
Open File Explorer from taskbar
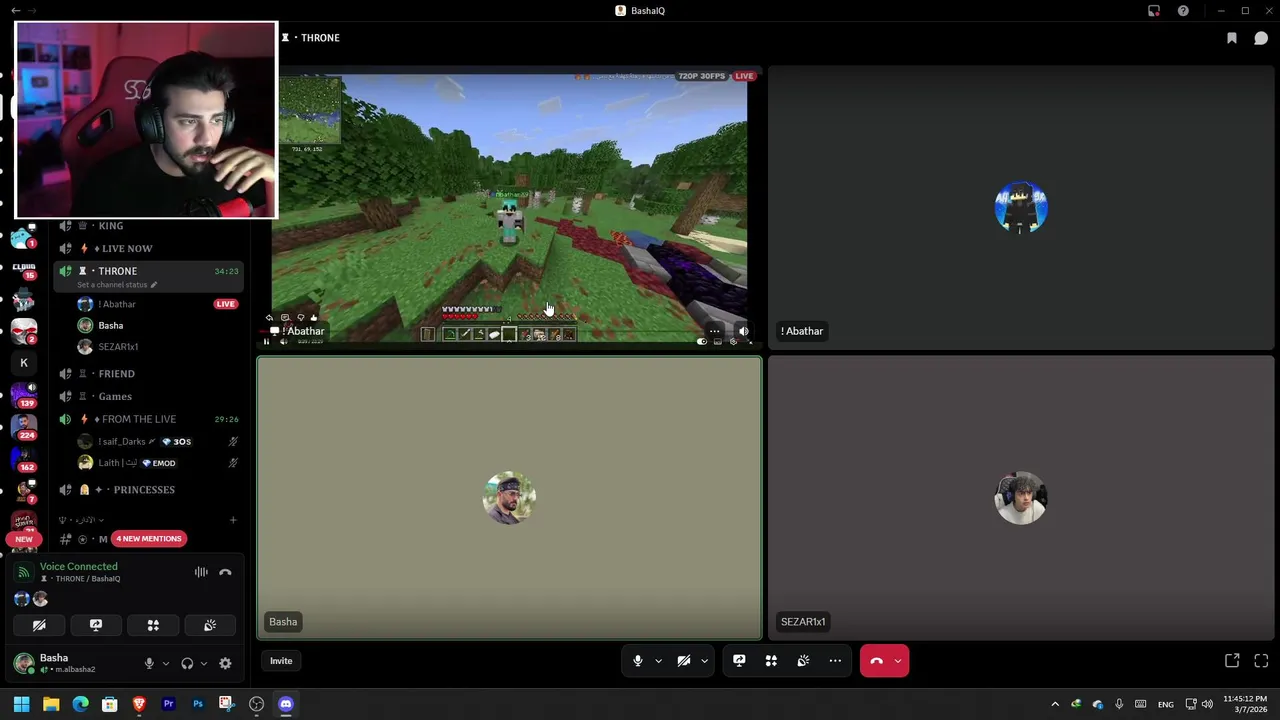point(51,704)
